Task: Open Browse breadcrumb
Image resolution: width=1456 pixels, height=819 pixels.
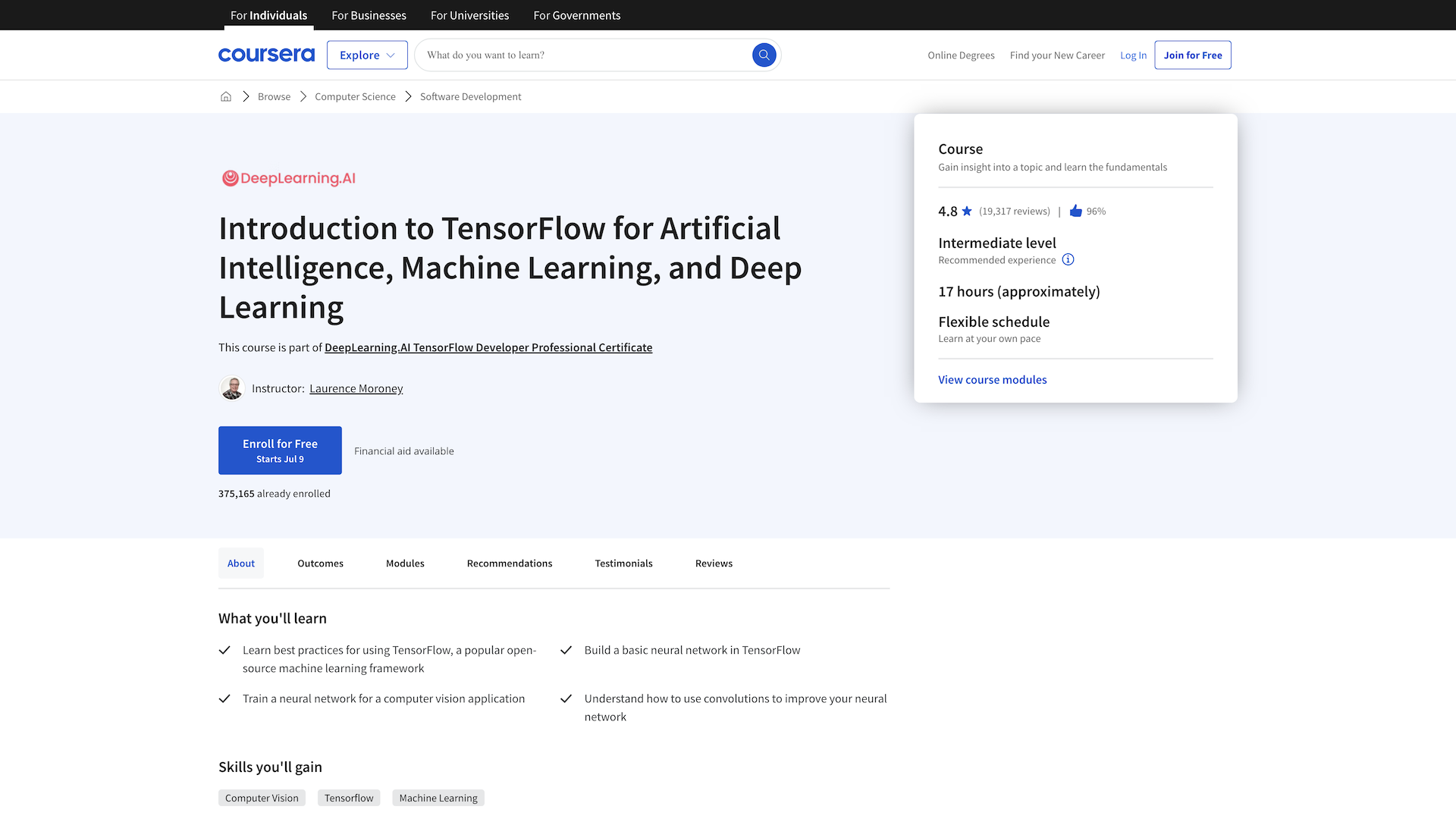Action: pyautogui.click(x=274, y=96)
